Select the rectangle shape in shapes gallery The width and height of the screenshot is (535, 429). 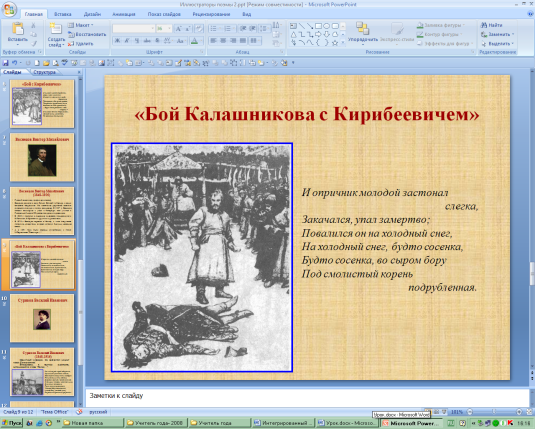(x=318, y=26)
